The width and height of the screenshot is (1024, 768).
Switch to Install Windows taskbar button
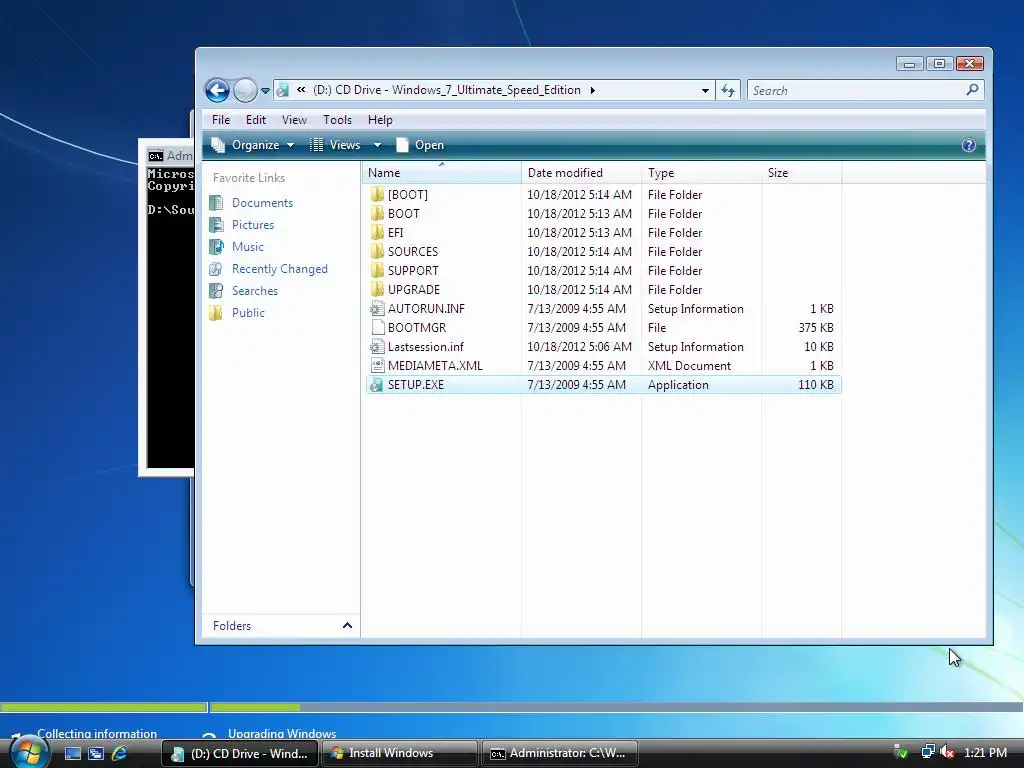(399, 753)
